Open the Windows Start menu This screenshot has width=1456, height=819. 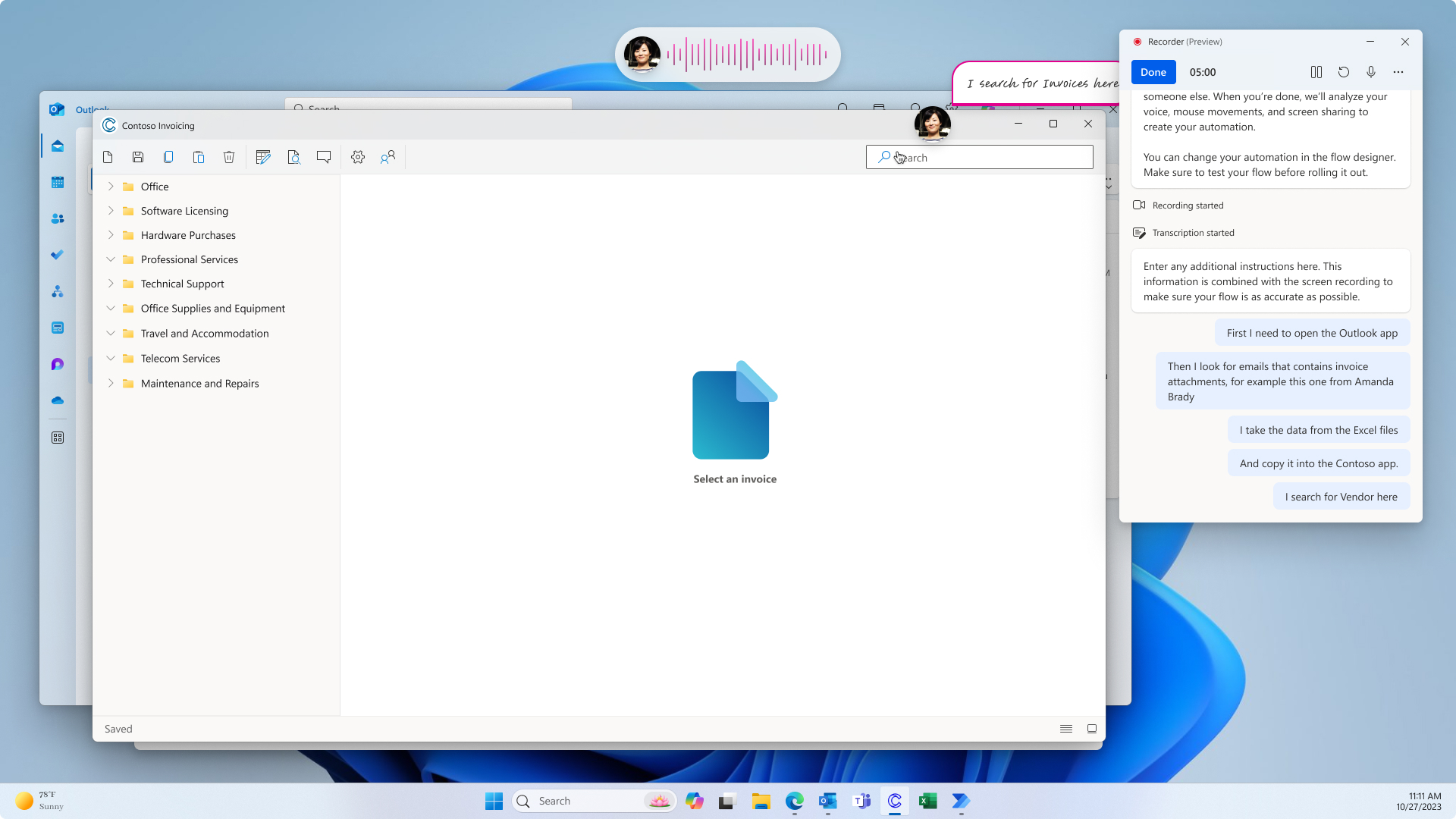[494, 801]
